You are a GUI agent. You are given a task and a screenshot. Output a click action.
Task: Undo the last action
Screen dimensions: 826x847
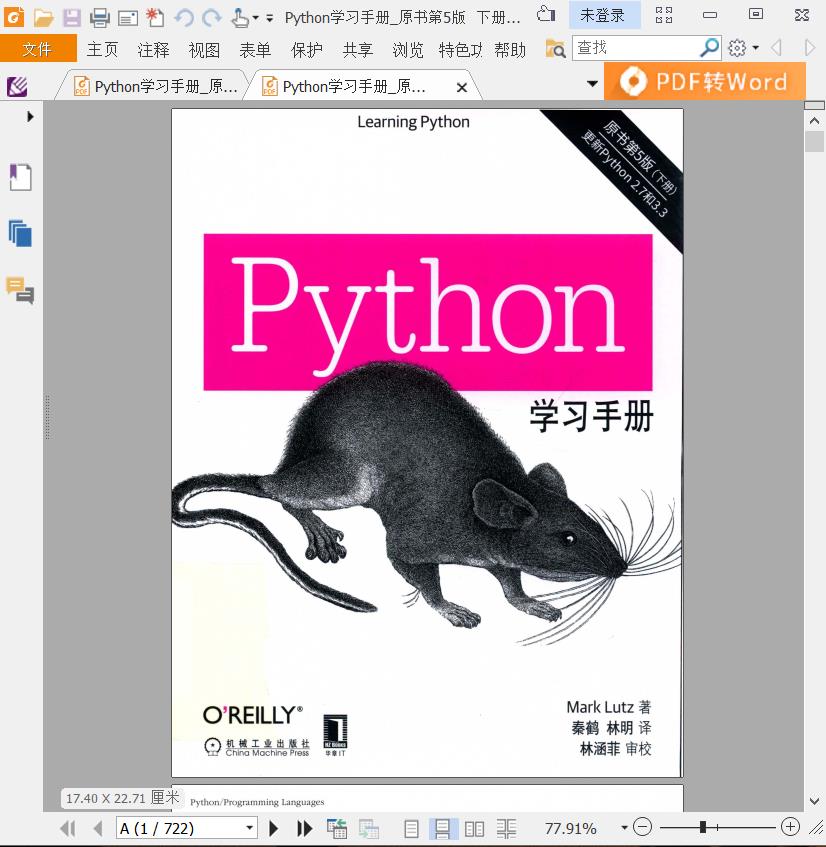[184, 18]
